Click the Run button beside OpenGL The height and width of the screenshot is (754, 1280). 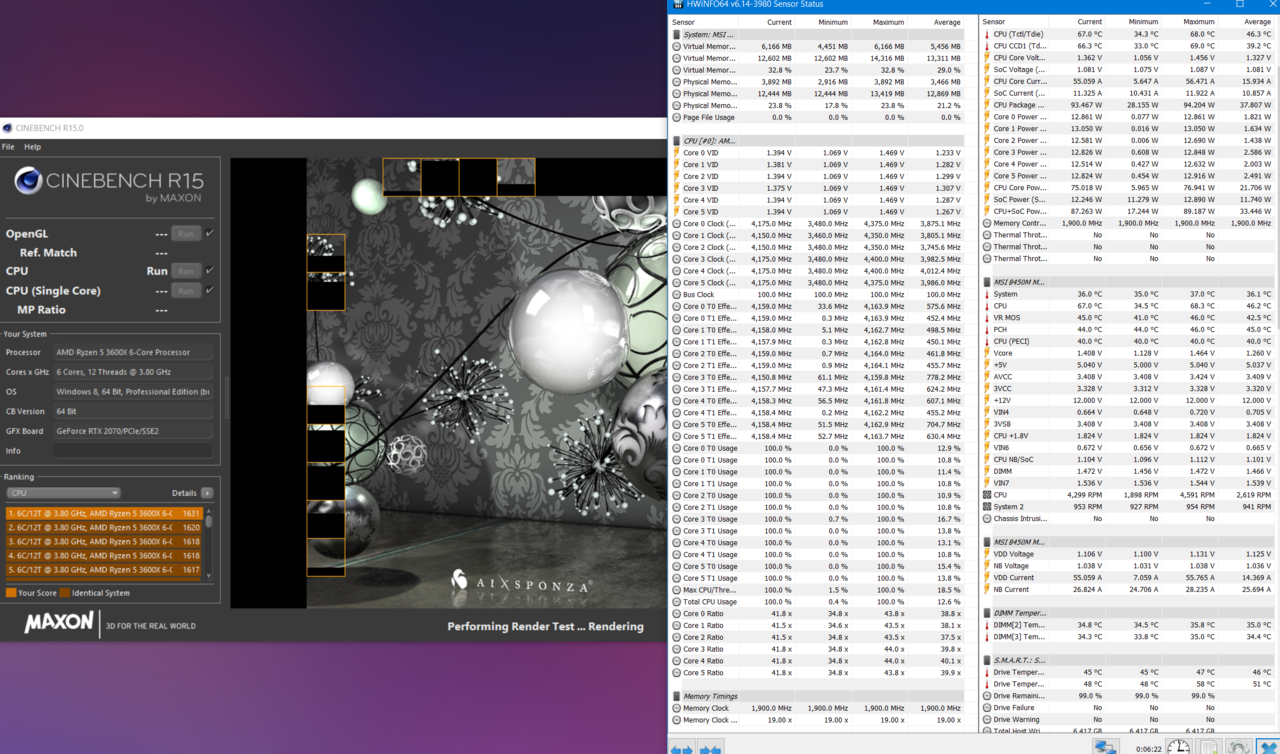click(185, 233)
